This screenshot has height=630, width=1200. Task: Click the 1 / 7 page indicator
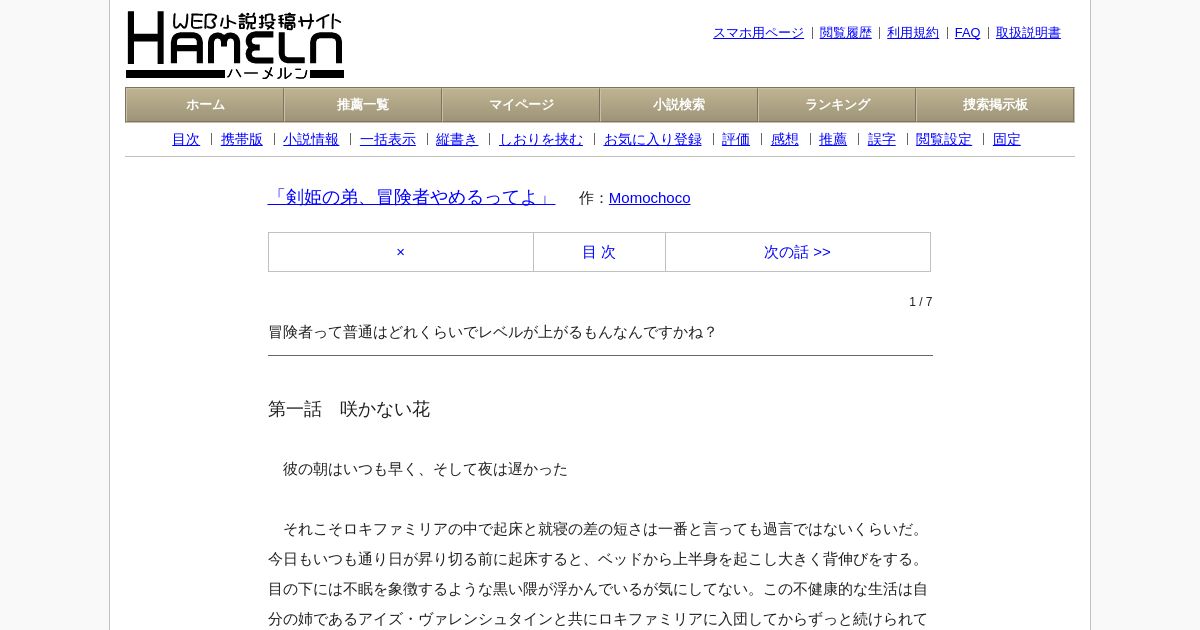pos(920,302)
